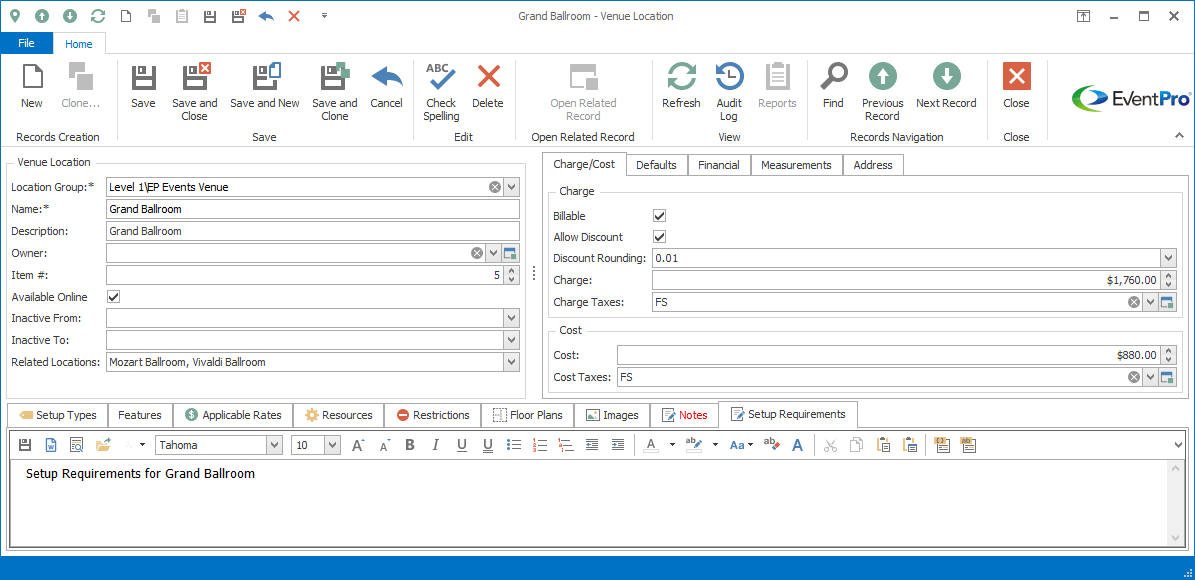Viewport: 1195px width, 580px height.
Task: Open the red Notes tab
Action: [x=684, y=415]
